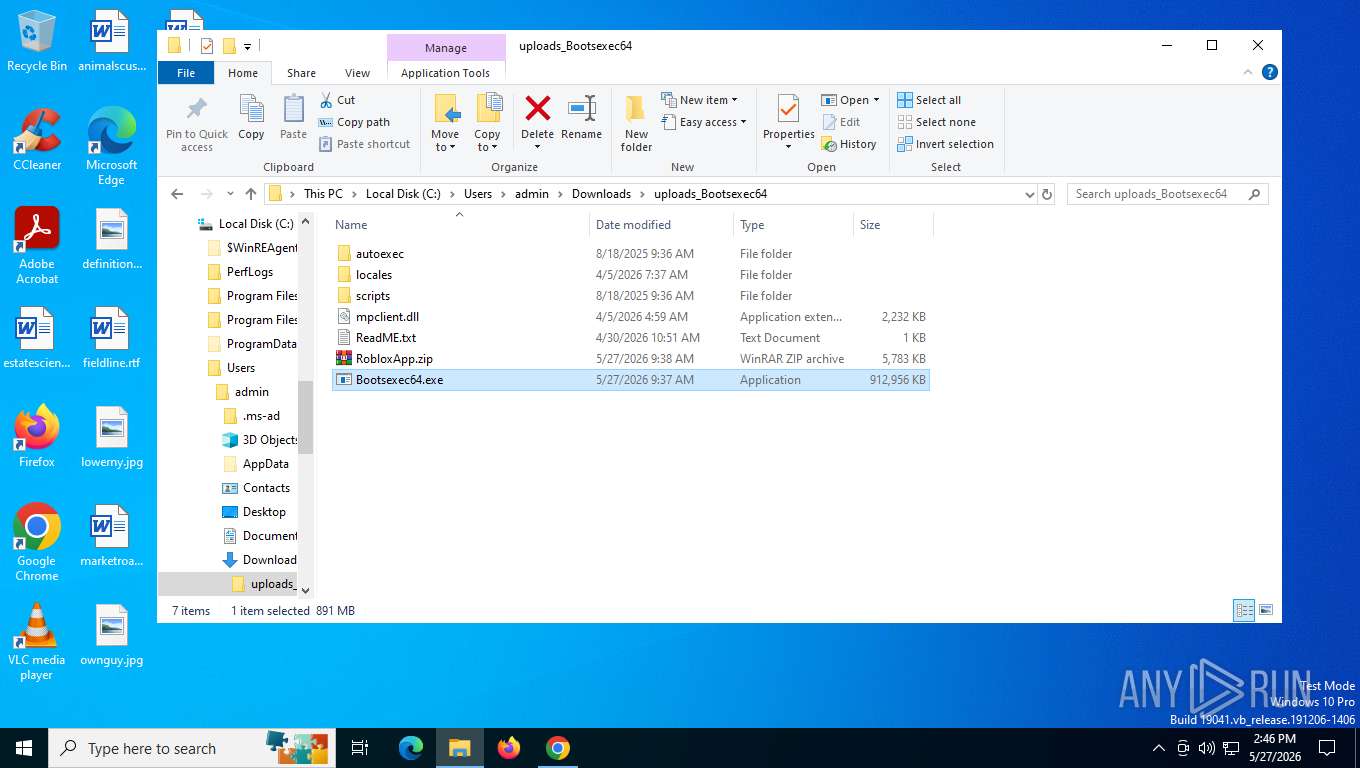Open taskbar clock showing 2:46 PM
This screenshot has width=1360, height=768.
[x=1273, y=748]
